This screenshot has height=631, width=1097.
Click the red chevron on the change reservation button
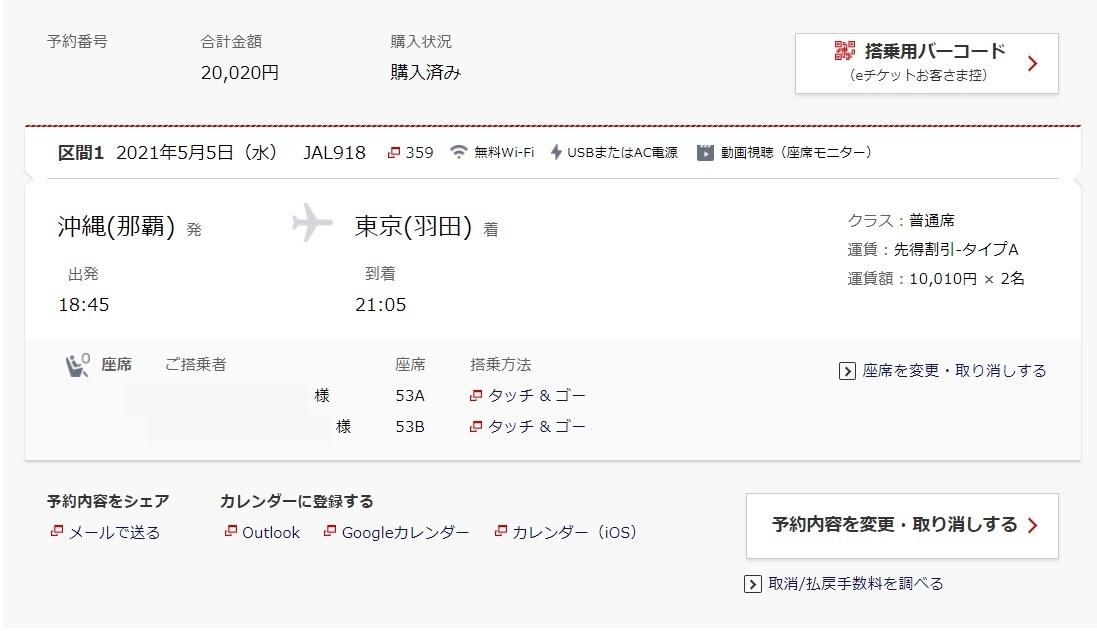pyautogui.click(x=1033, y=525)
